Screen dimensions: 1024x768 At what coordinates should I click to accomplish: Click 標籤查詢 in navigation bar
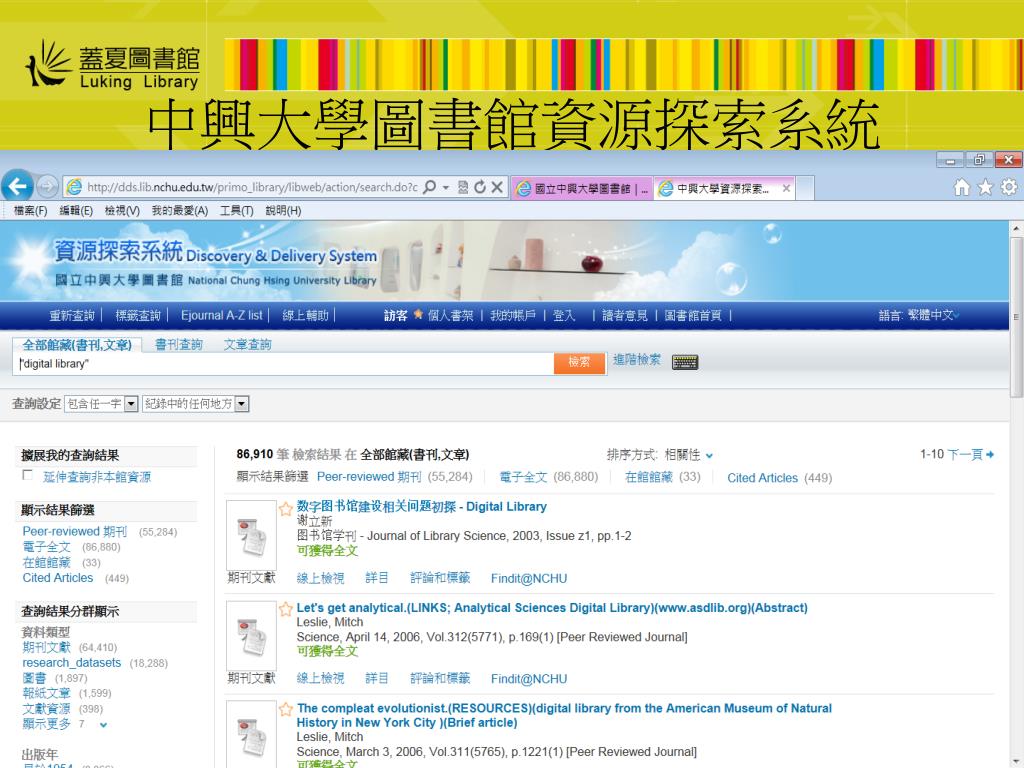138,315
